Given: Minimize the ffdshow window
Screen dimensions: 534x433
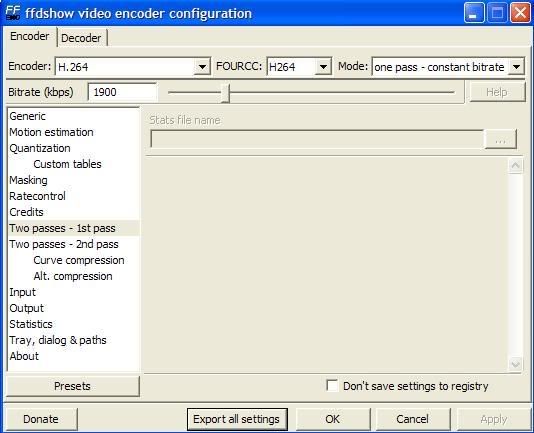Looking at the screenshot, I should [474, 13].
